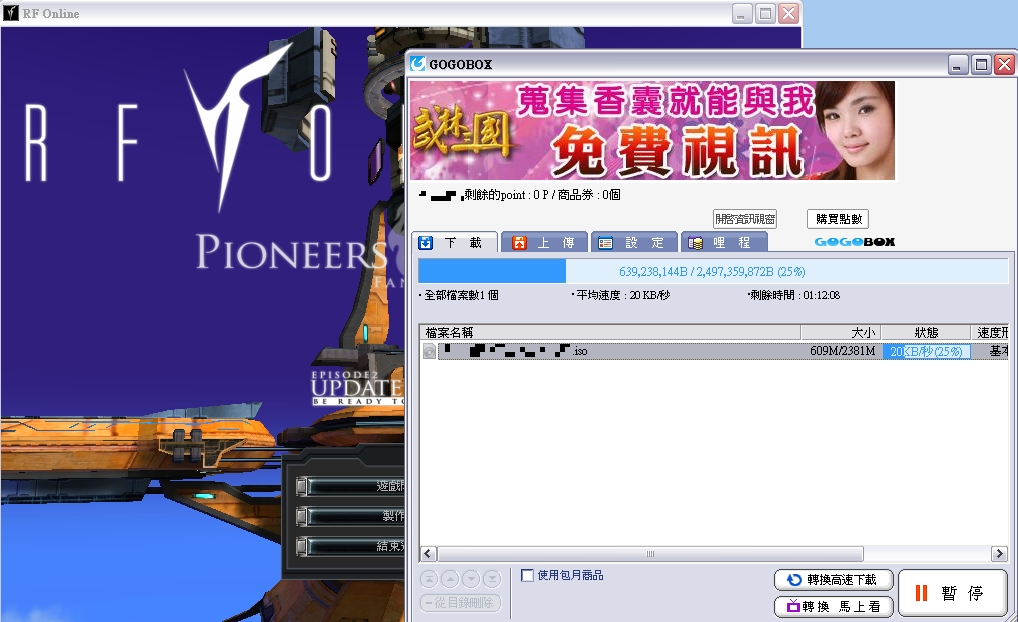Maximize the GOGOBOX window
The height and width of the screenshot is (622, 1018).
click(981, 64)
